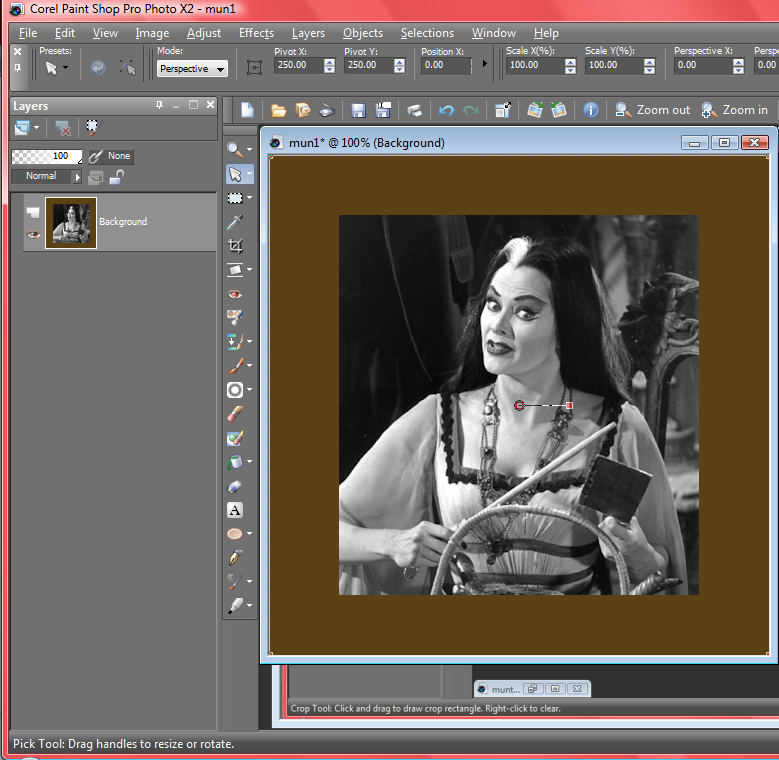The height and width of the screenshot is (760, 779).
Task: Select the Pick tool
Action: click(x=234, y=174)
